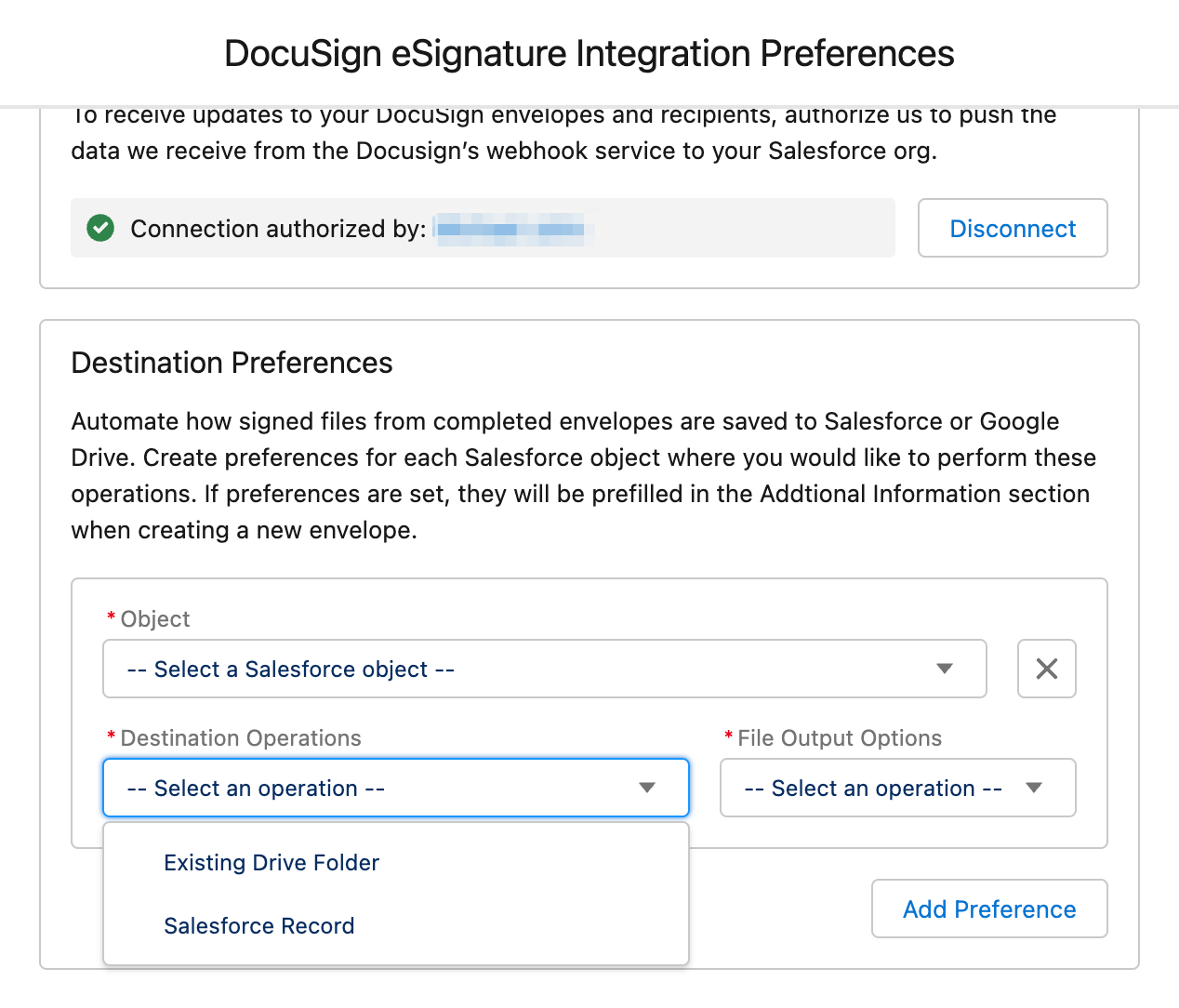Click the green connection authorized checkmark icon
Image resolution: width=1179 pixels, height=1008 pixels.
[100, 228]
